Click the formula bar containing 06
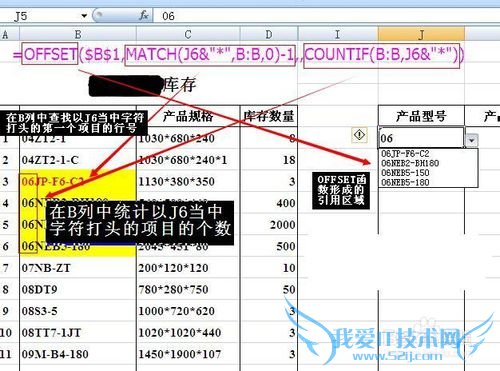Screen dimensions: 500x371 327,16
